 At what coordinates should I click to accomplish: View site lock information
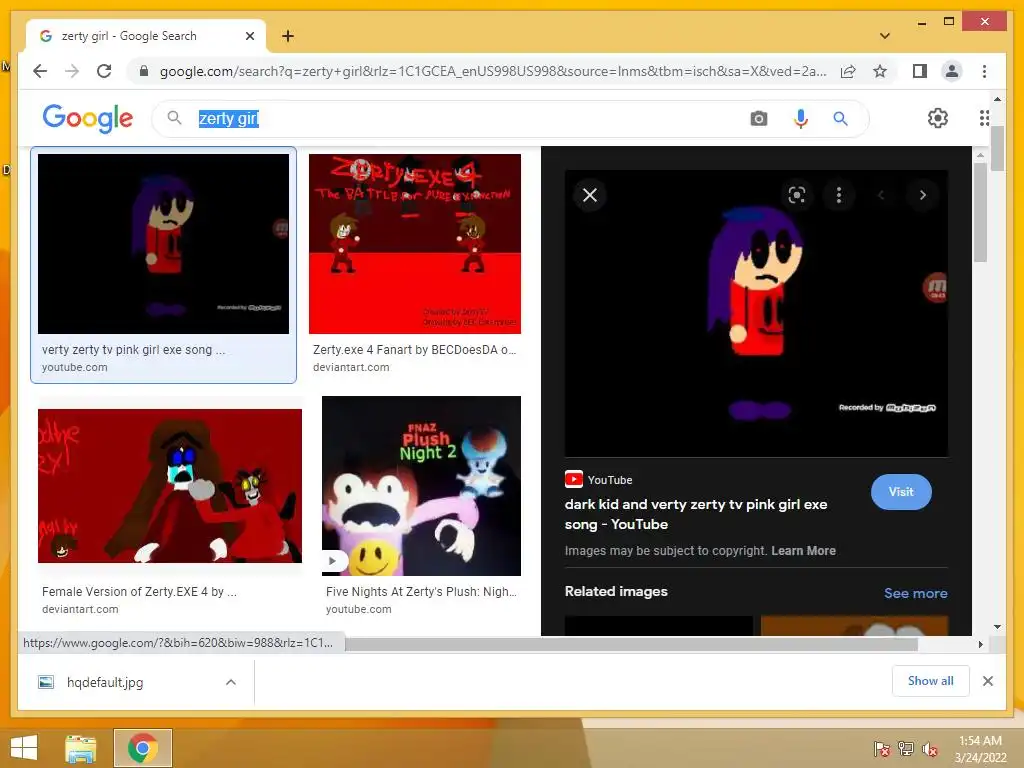pos(144,71)
